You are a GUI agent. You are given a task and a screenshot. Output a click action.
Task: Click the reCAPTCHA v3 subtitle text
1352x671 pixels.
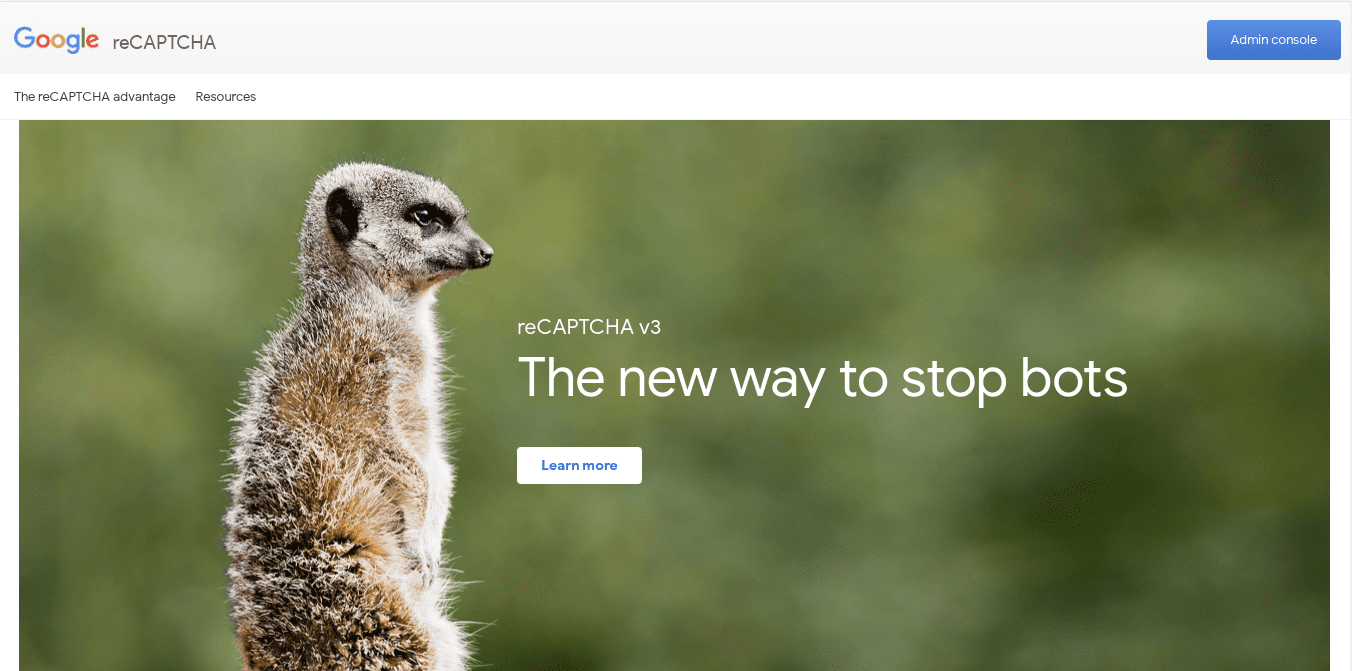point(589,326)
